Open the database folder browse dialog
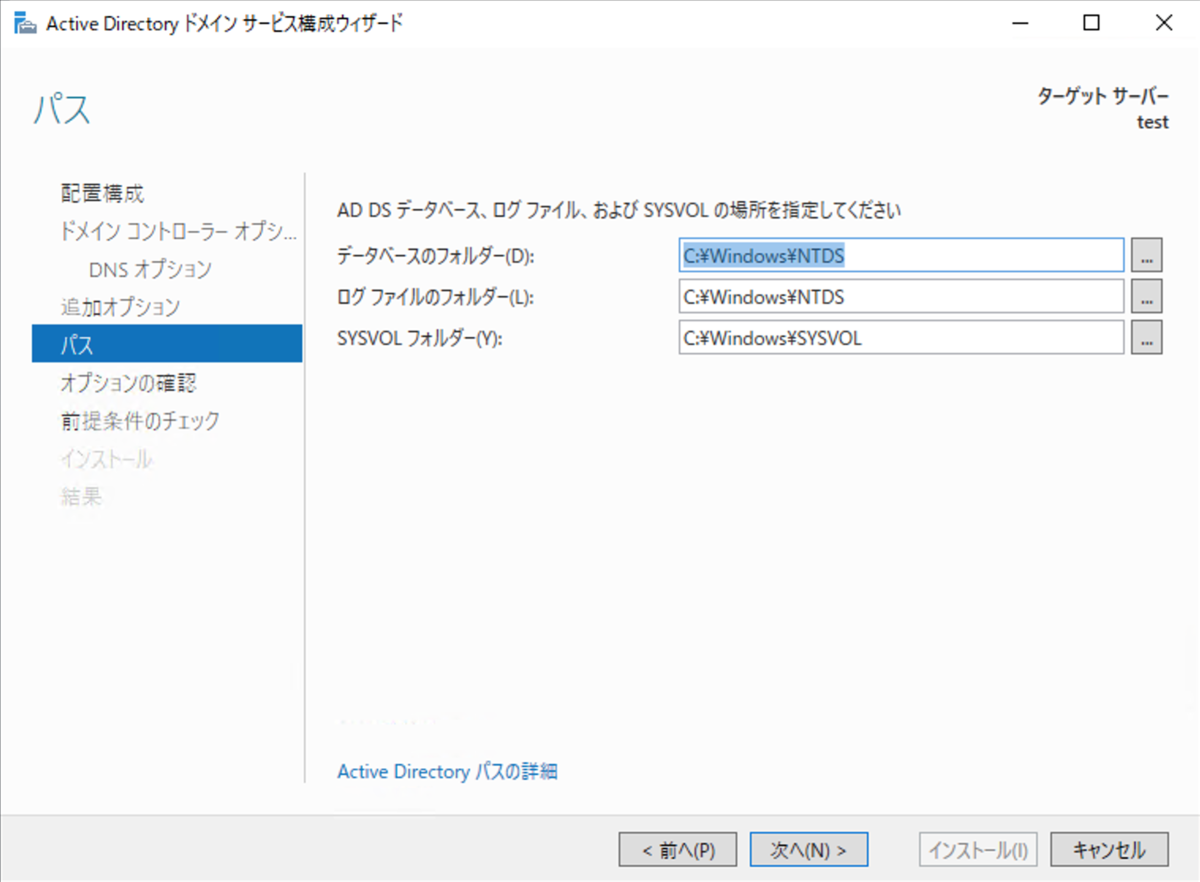Screen dimensions: 1200x882 pos(1146,255)
